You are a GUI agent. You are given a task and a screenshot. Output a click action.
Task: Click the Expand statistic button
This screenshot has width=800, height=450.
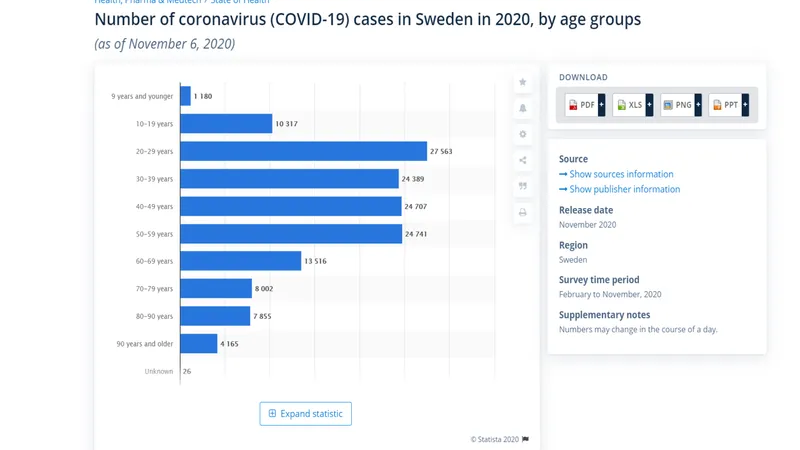coord(305,414)
